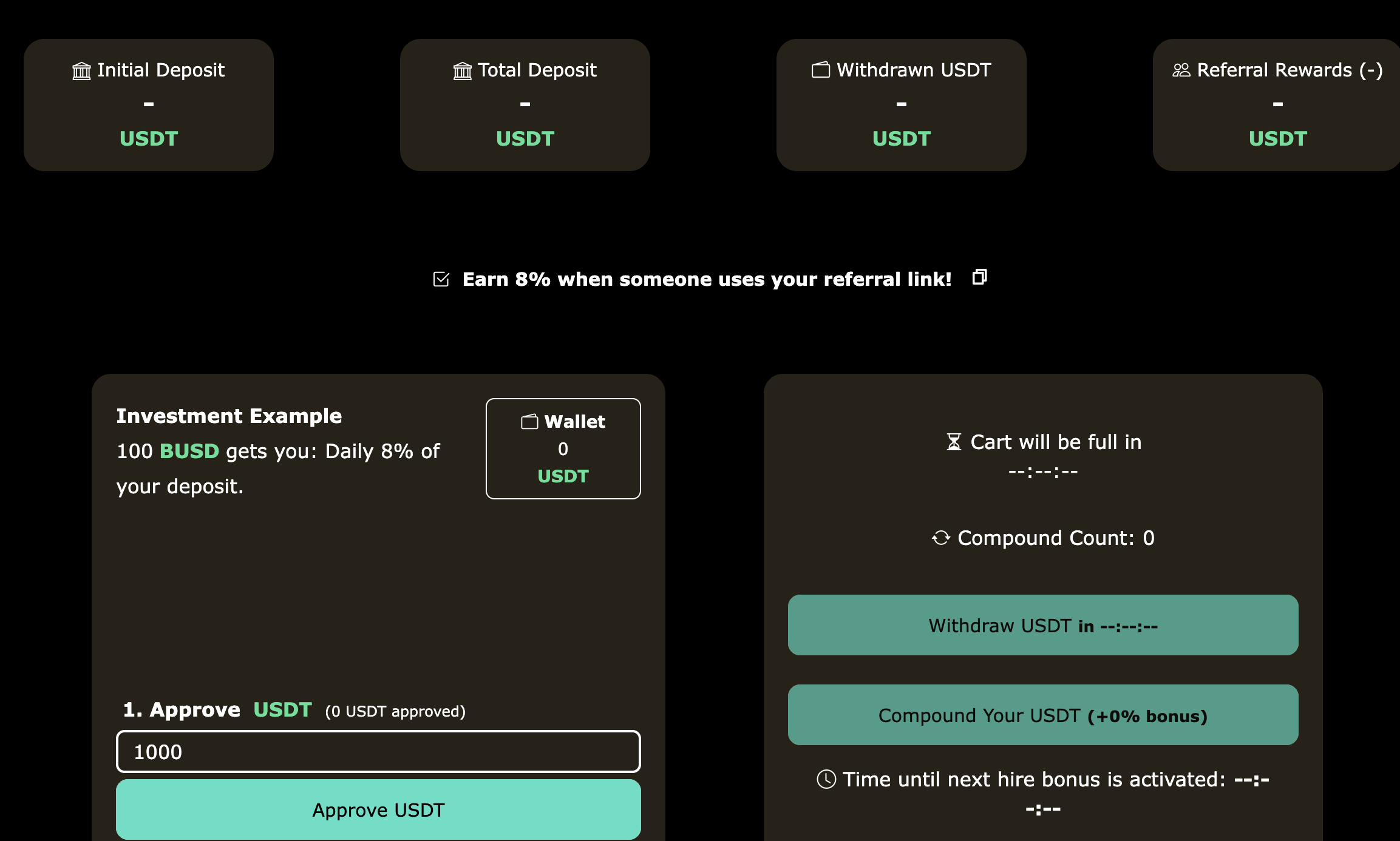Click the Withdrawn USDT card
Viewport: 1400px width, 841px height.
click(x=902, y=105)
